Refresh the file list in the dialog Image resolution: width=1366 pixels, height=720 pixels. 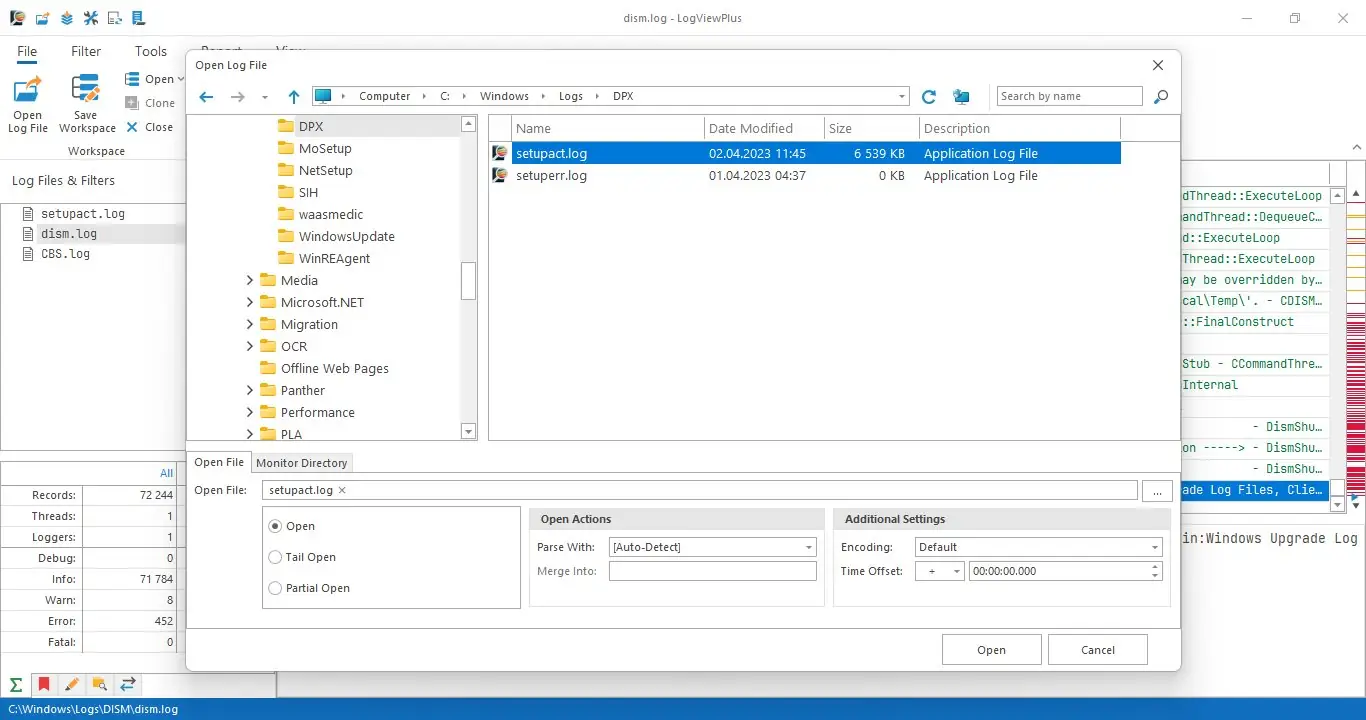point(929,97)
